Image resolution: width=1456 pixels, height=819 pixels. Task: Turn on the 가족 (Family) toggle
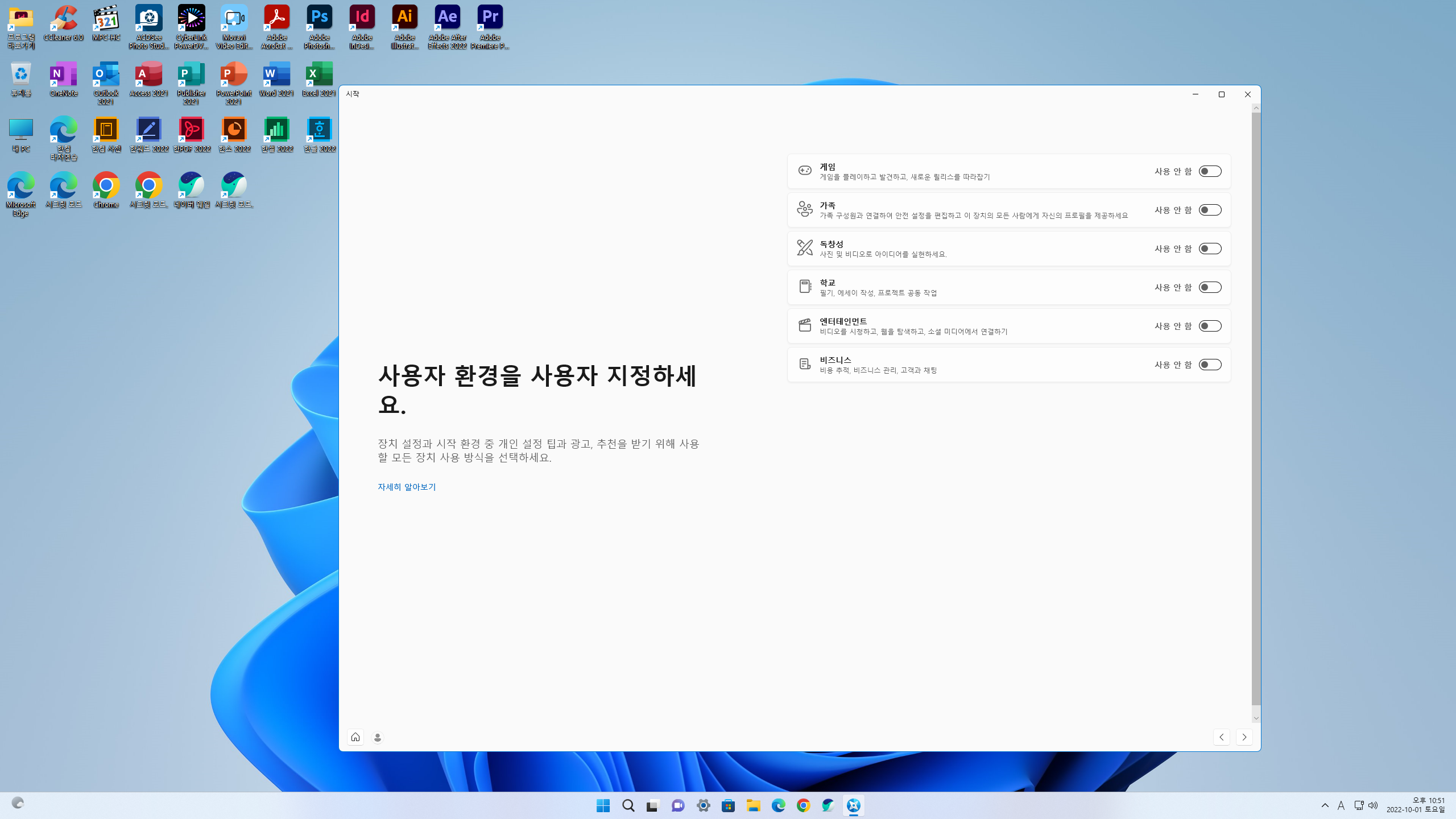coord(1210,210)
